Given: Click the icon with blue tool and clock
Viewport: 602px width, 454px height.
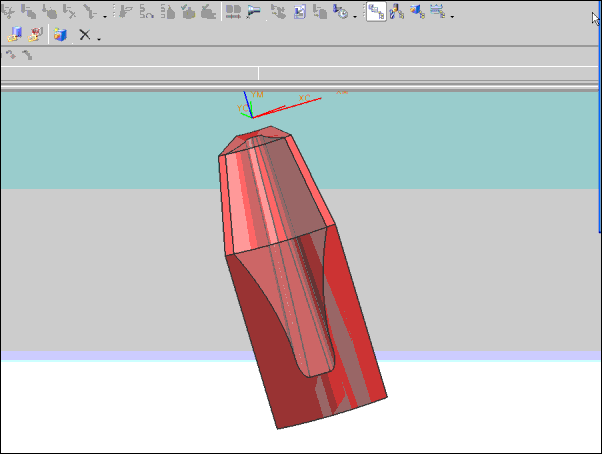Looking at the screenshot, I should coord(340,12).
